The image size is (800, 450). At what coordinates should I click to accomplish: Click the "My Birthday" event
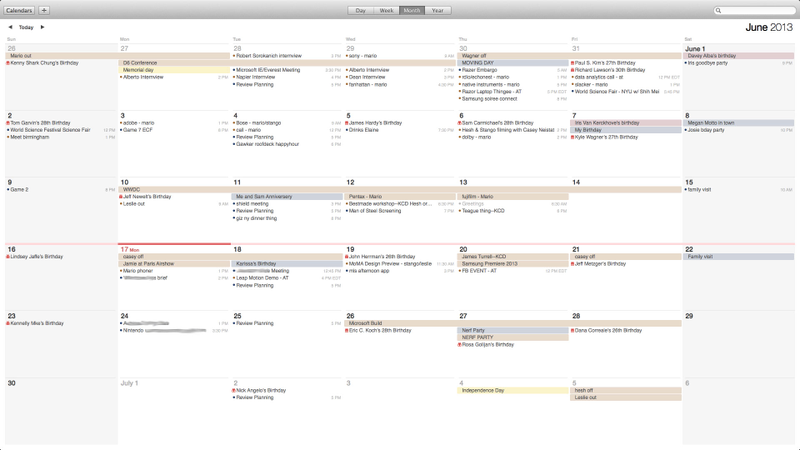[x=626, y=130]
